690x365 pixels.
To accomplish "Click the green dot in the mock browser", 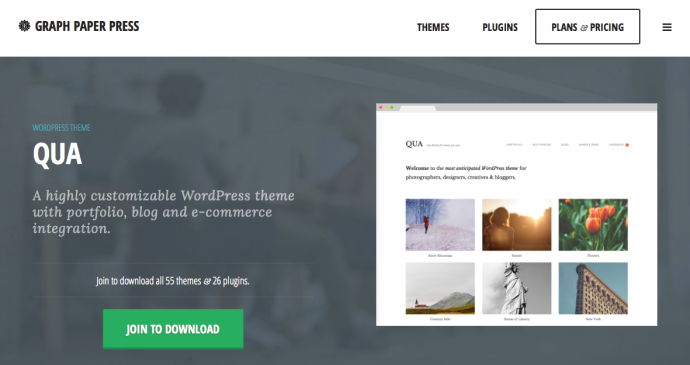I will pos(392,107).
